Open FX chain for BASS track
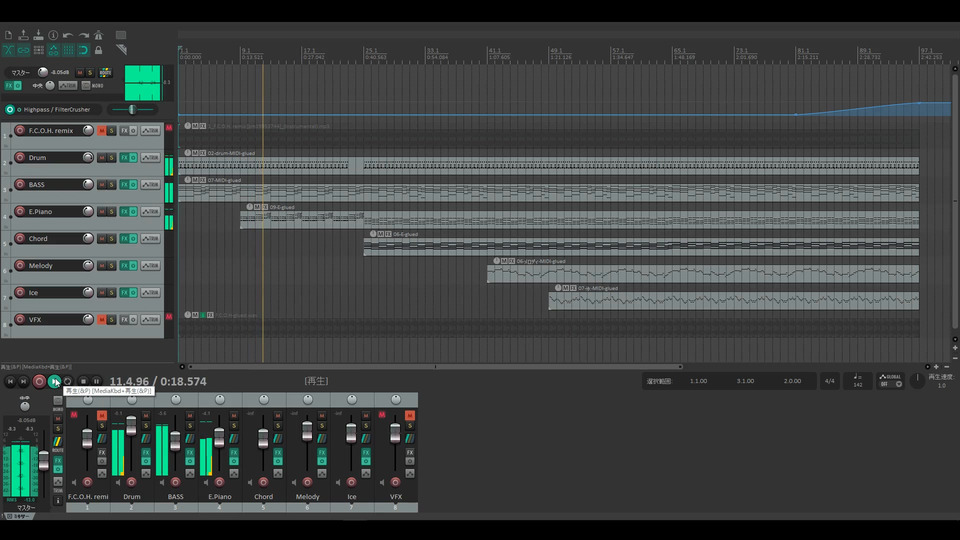 click(124, 184)
